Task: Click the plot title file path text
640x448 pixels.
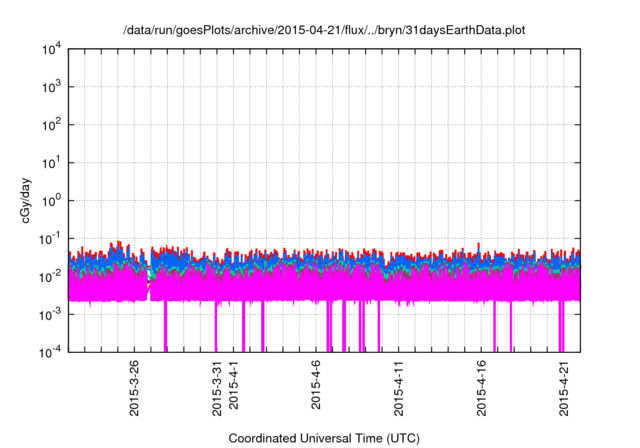Action: click(x=324, y=32)
